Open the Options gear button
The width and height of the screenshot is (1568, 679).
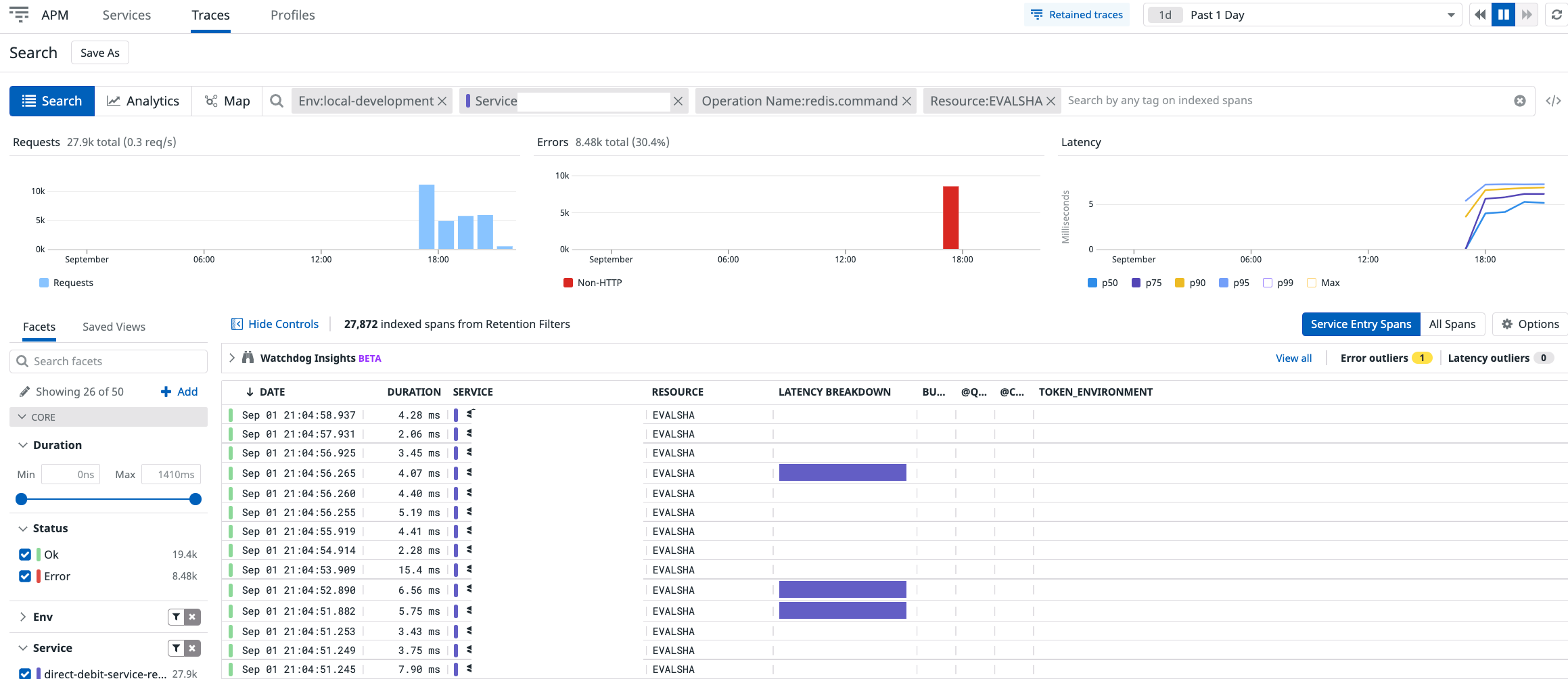coord(1530,324)
